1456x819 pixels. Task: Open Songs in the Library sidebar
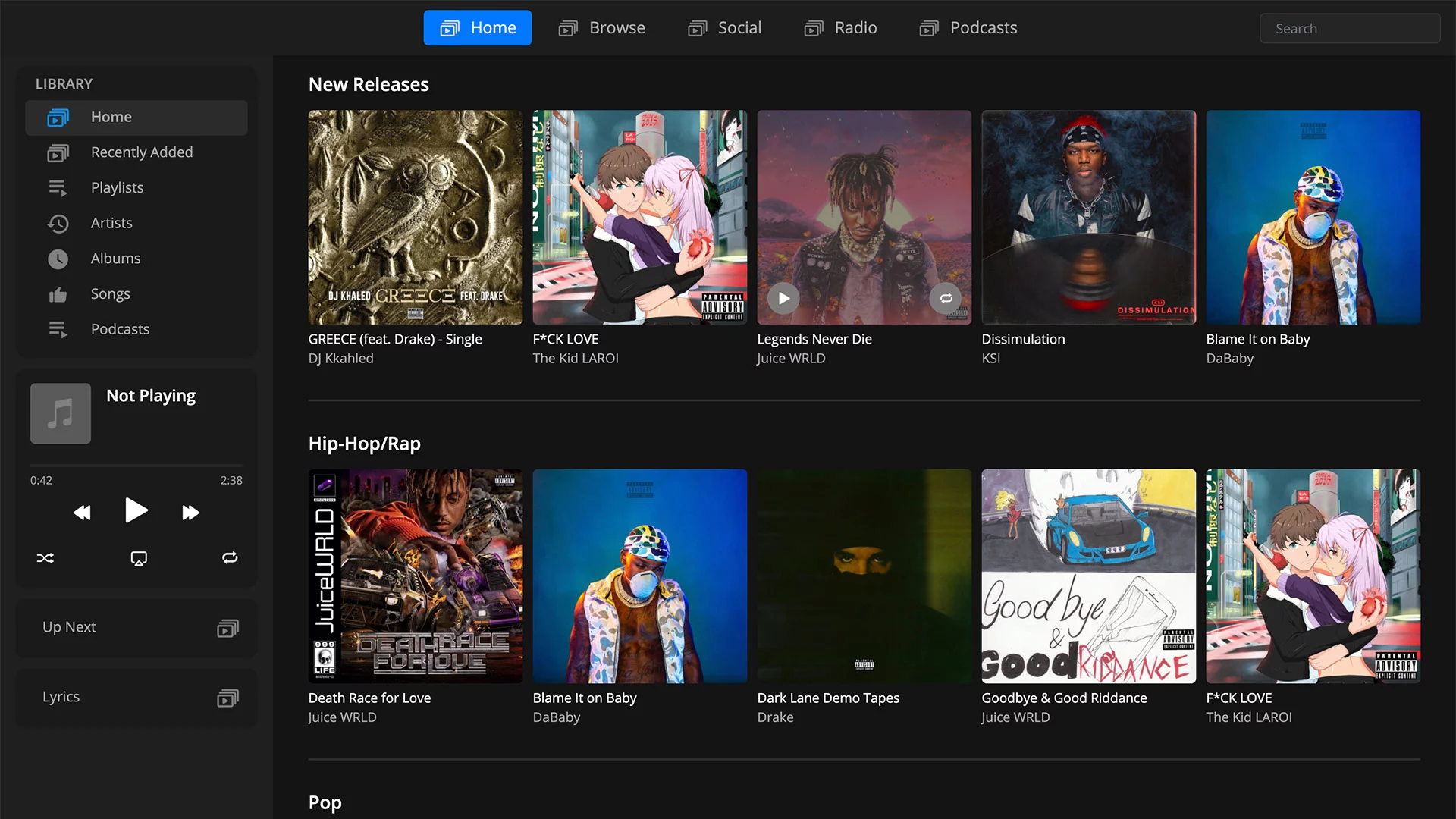[x=136, y=294]
